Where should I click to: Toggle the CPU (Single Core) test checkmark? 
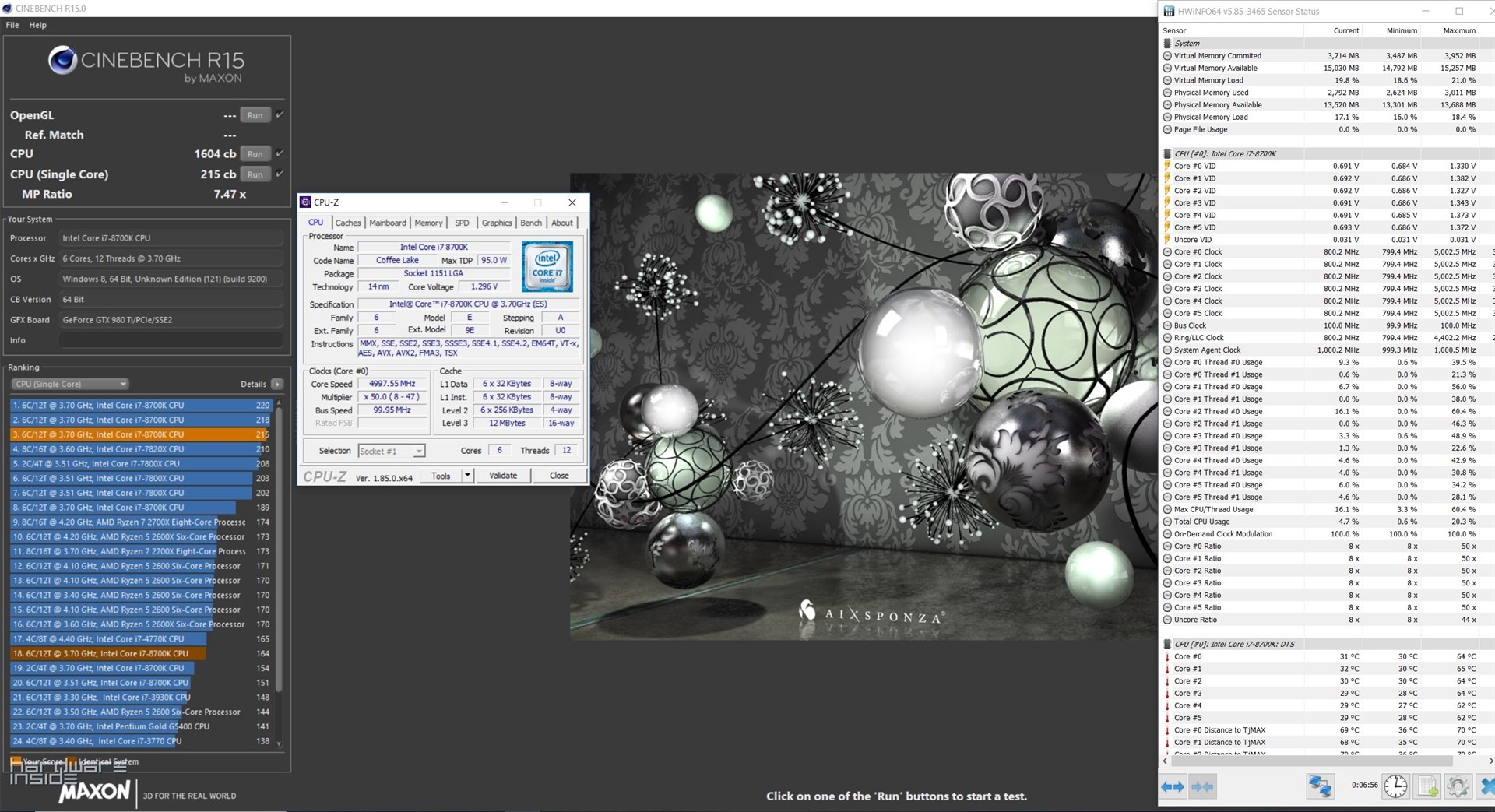[x=280, y=174]
